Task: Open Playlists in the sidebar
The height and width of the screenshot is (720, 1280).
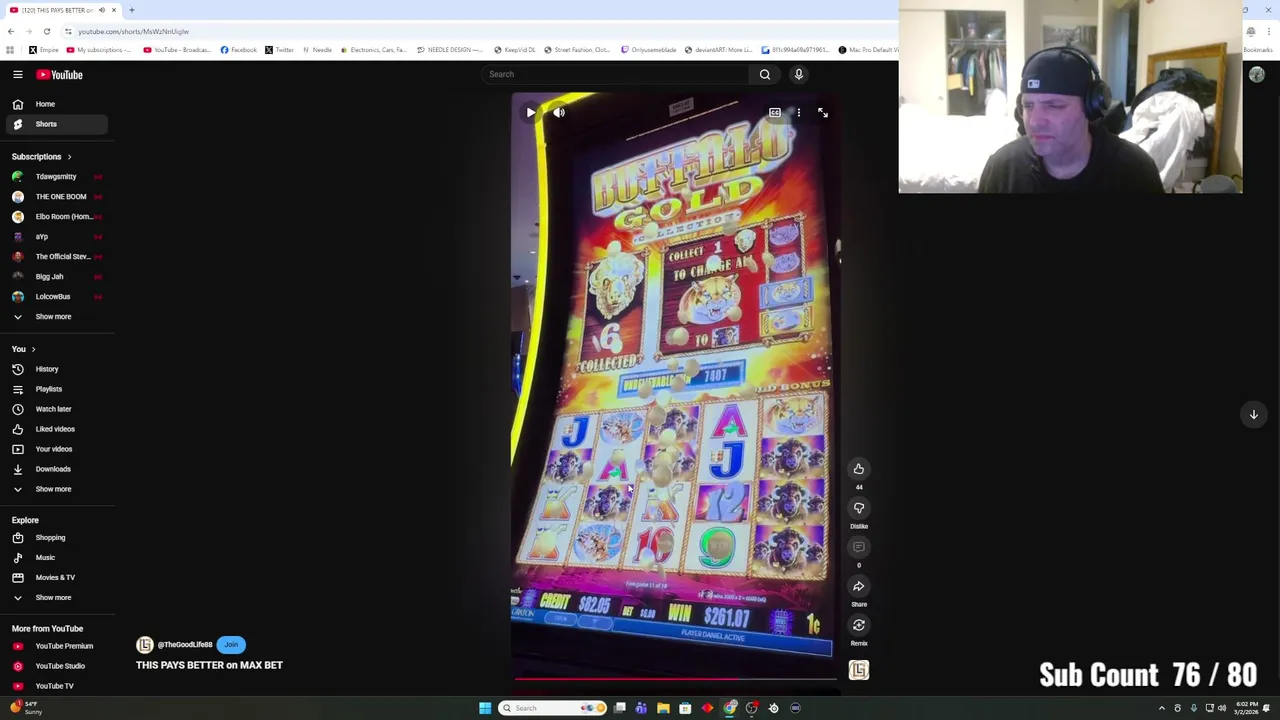Action: click(55, 389)
